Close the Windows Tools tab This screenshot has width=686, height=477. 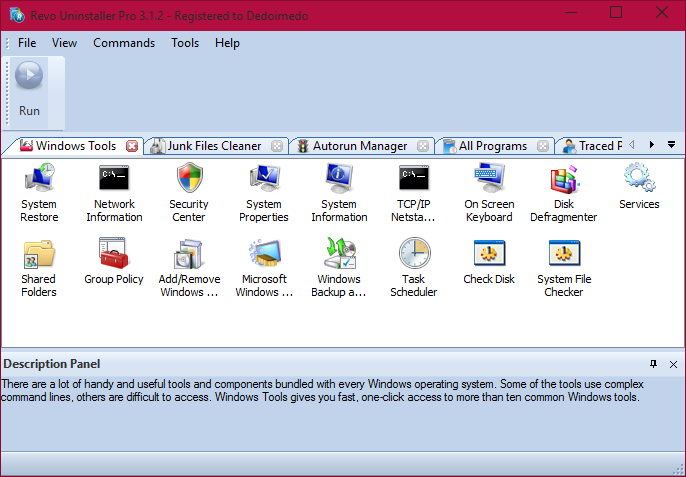point(132,146)
